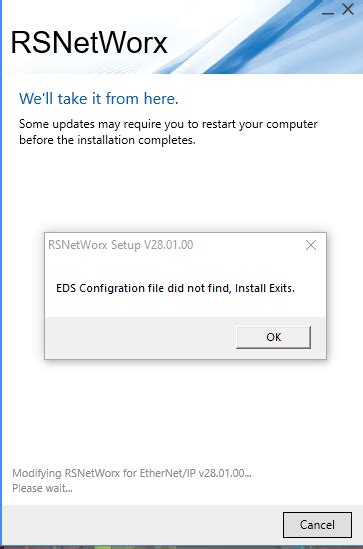Image resolution: width=363 pixels, height=549 pixels.
Task: Click the "Please wait..." status text
Action: point(42,488)
